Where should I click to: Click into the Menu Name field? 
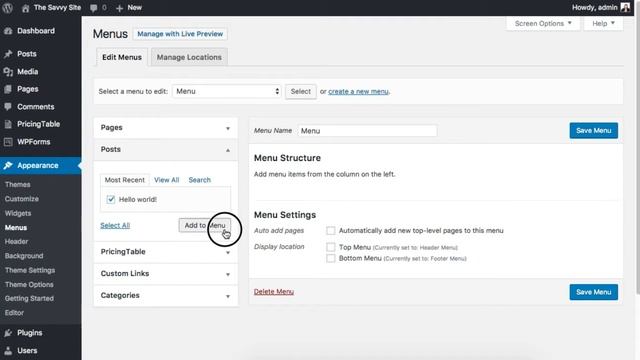(367, 131)
